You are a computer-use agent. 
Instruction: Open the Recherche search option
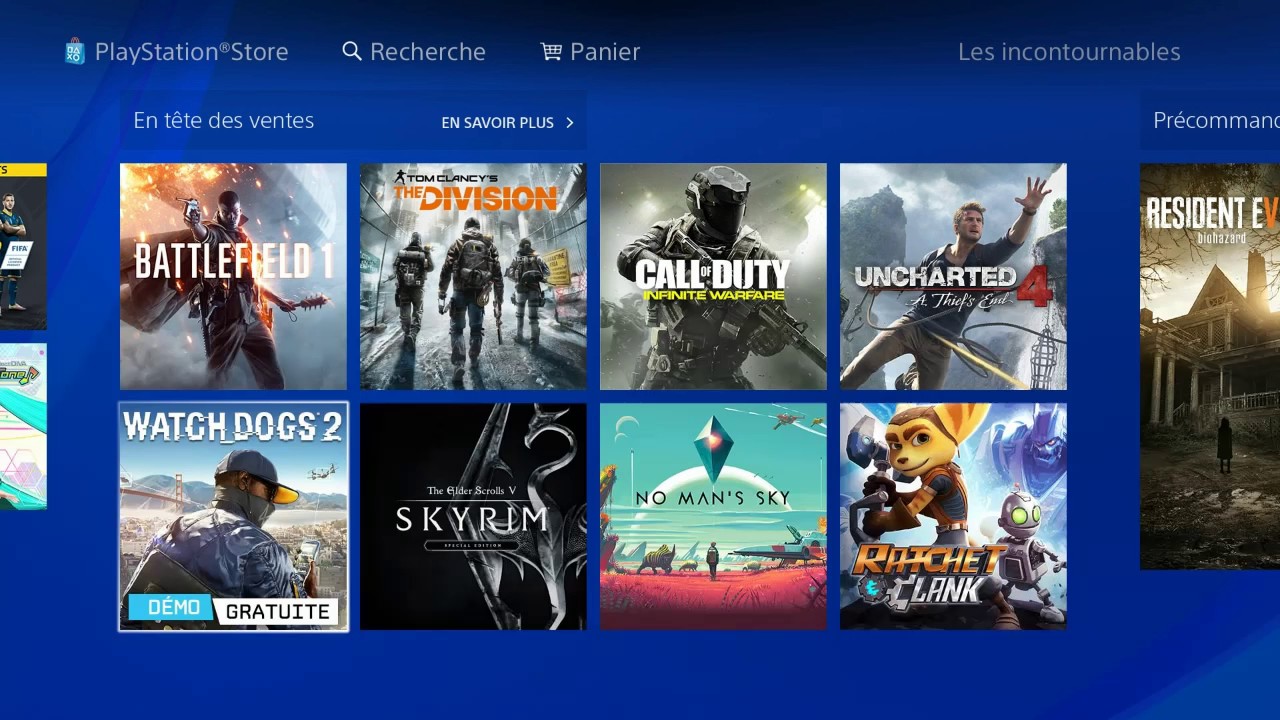pyautogui.click(x=428, y=52)
